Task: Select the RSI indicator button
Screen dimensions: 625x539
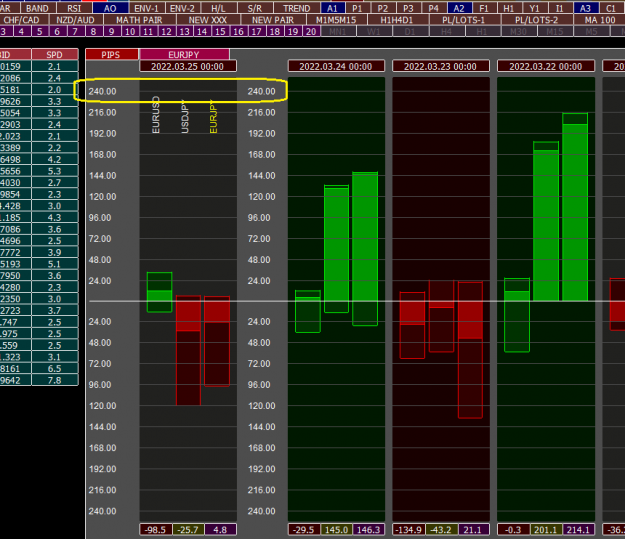Action: pyautogui.click(x=74, y=8)
